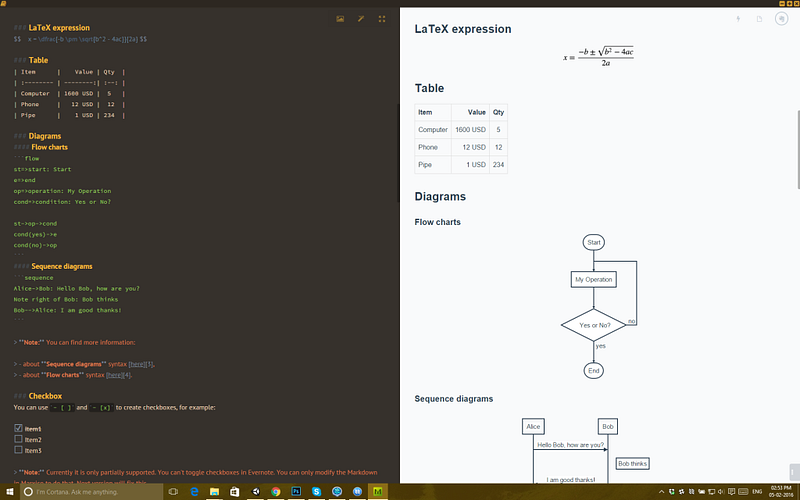Click the editor pane scrollbar handle
The height and width of the screenshot is (500, 800).
[398, 152]
